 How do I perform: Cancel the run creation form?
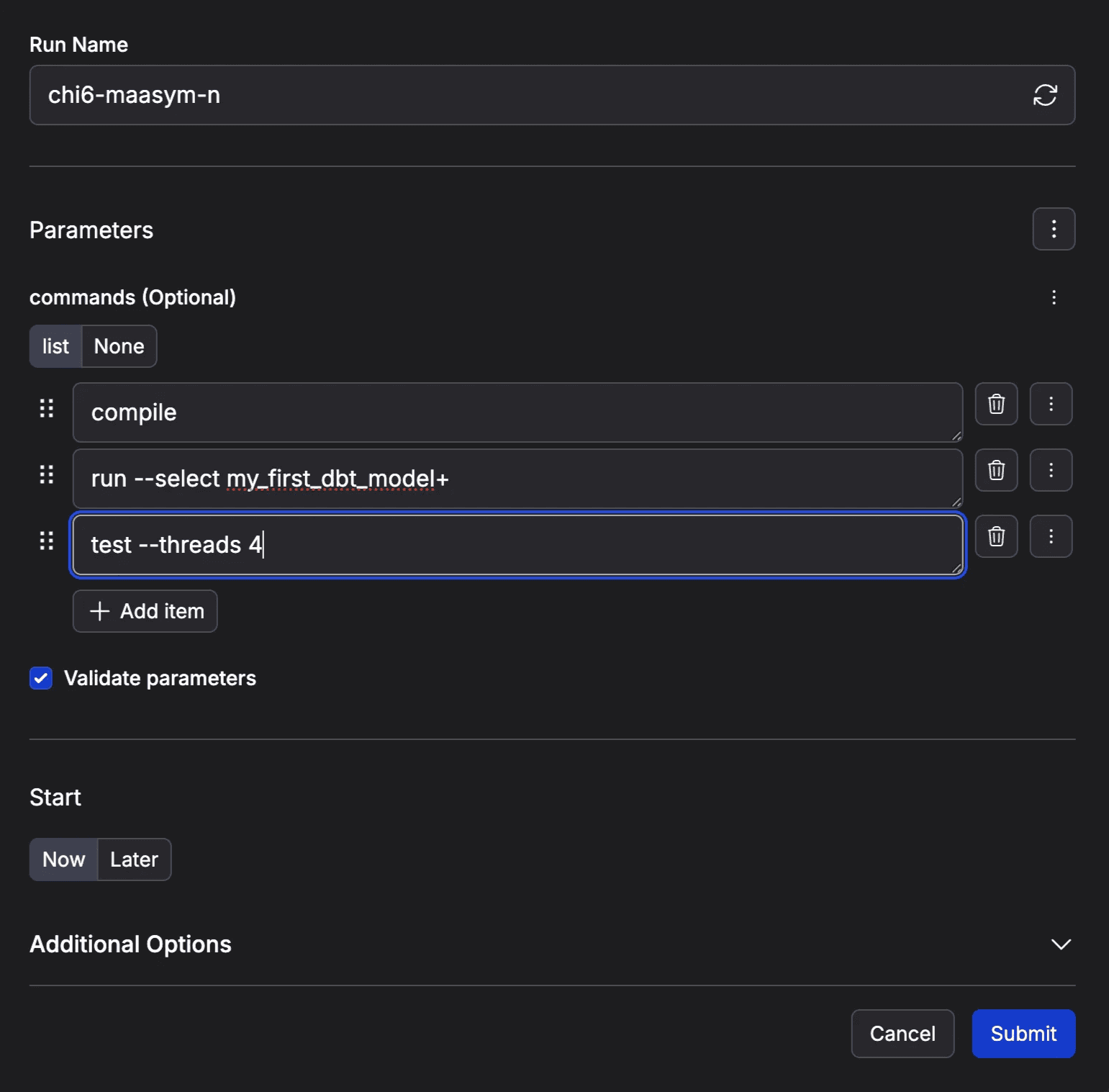[x=902, y=1034]
